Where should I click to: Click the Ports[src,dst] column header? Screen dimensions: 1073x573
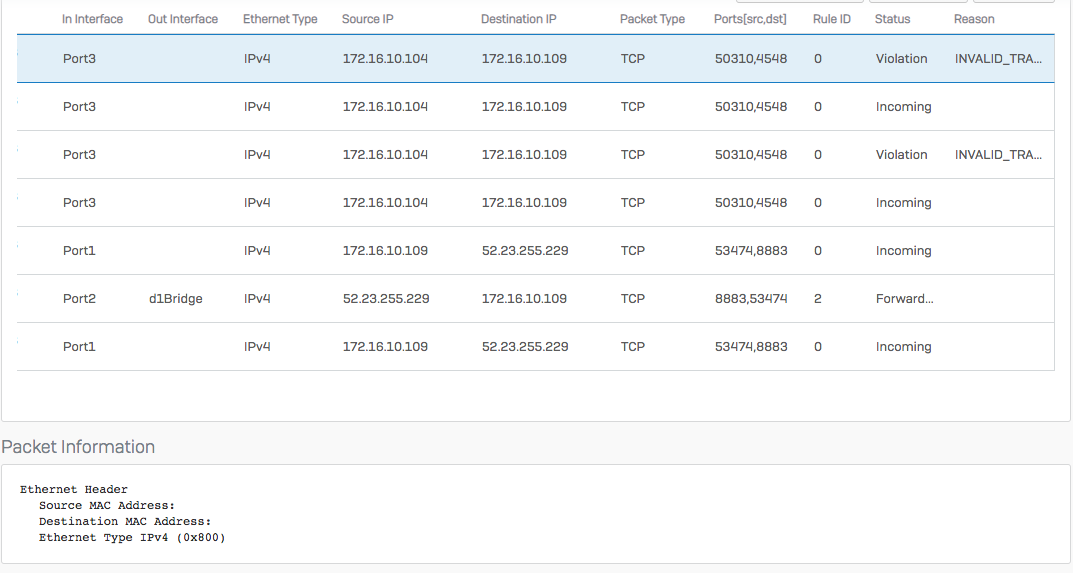point(750,19)
